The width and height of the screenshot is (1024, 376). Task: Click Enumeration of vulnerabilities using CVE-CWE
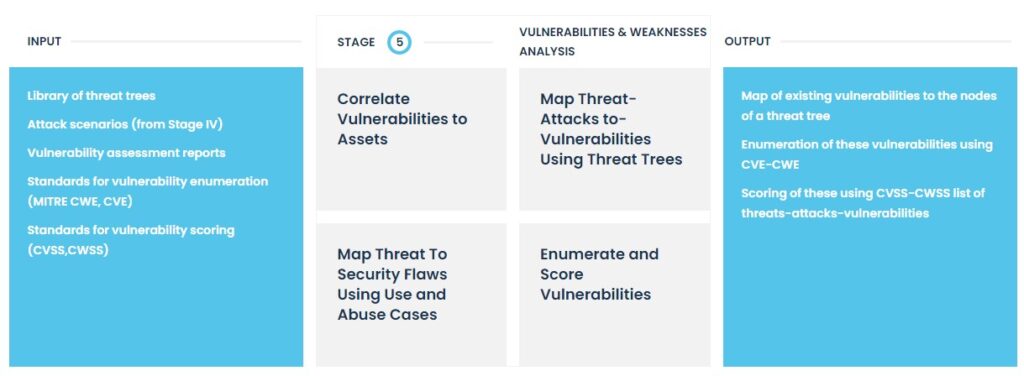pos(867,154)
